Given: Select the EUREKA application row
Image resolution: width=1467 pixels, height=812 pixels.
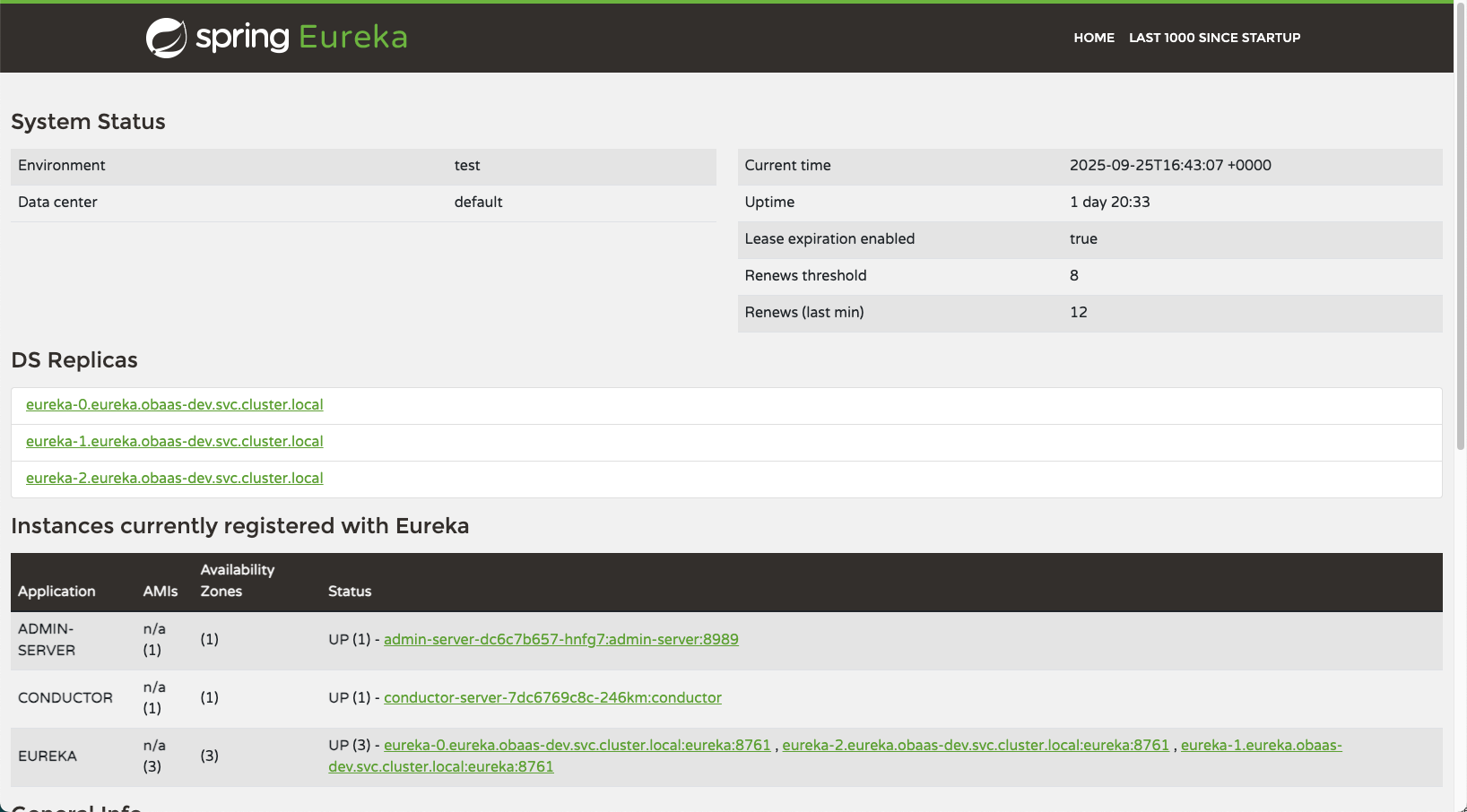Looking at the screenshot, I should (47, 756).
